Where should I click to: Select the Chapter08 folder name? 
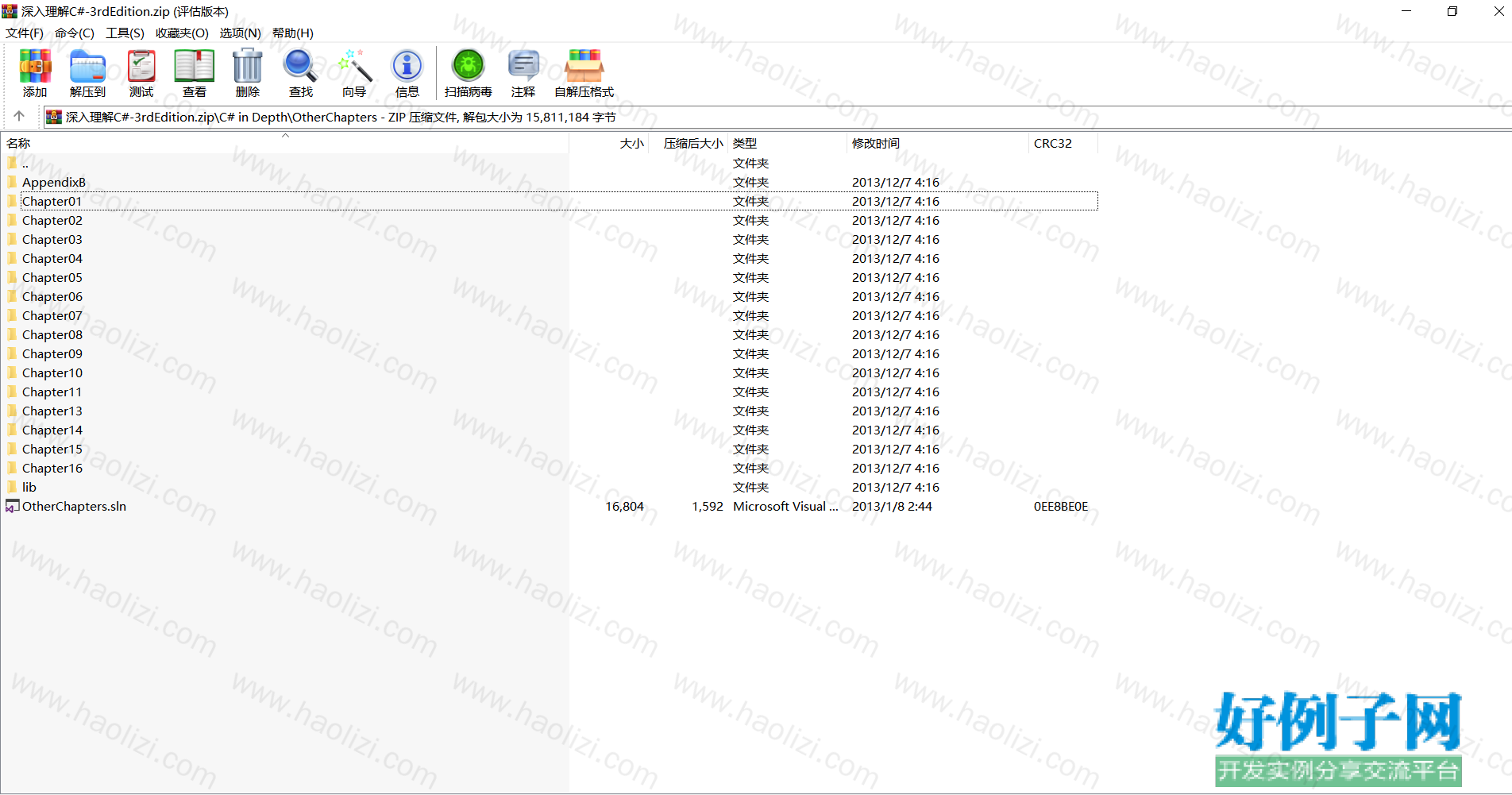tap(52, 334)
